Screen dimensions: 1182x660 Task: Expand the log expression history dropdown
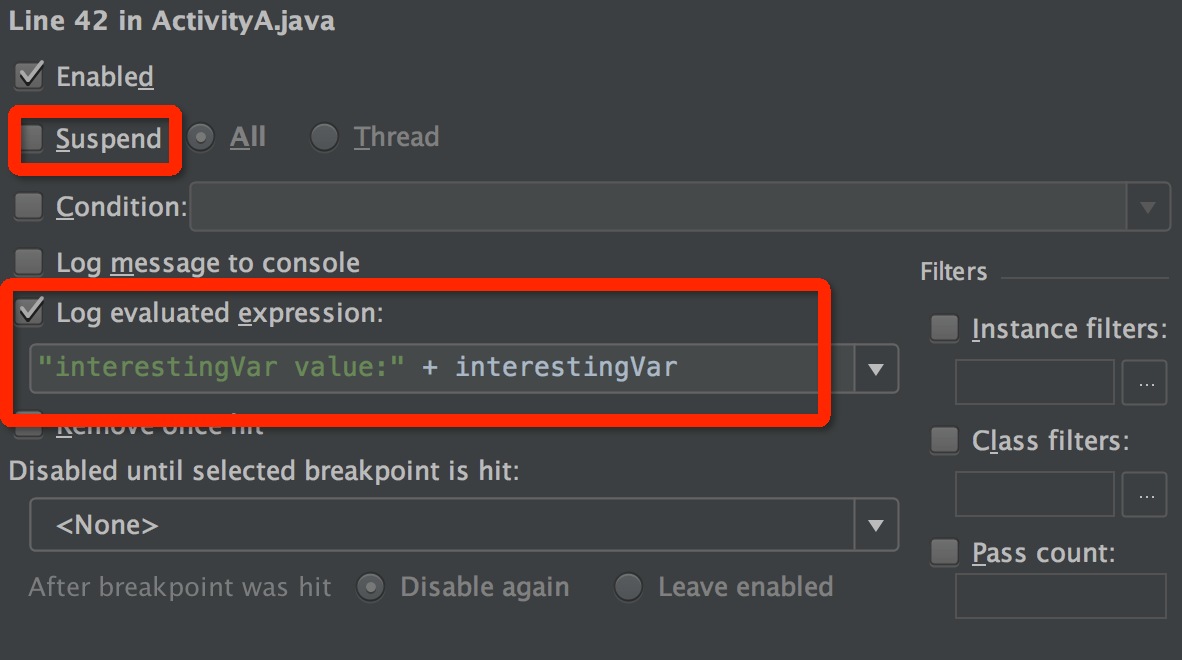click(876, 369)
